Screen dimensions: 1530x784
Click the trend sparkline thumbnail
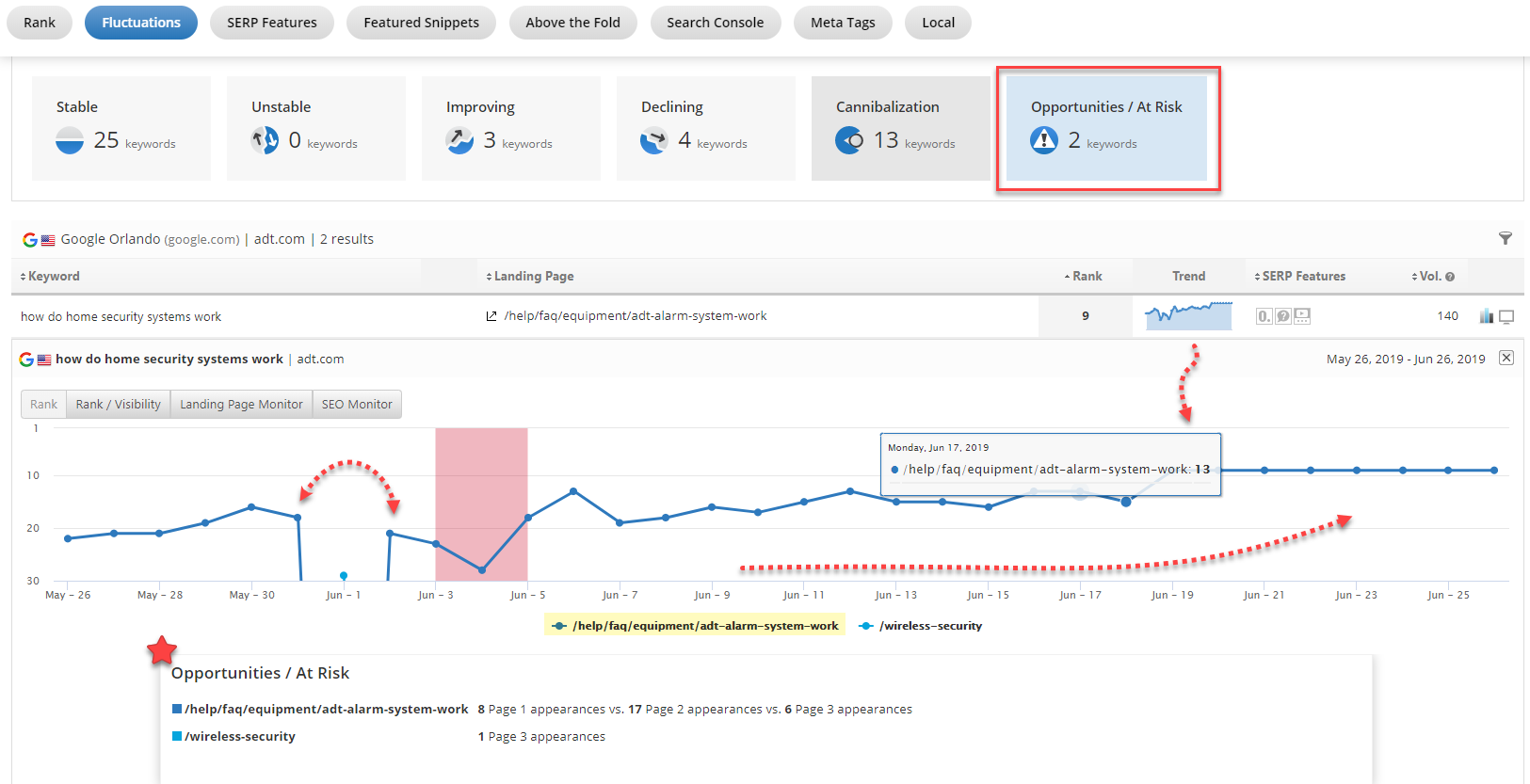(1188, 316)
